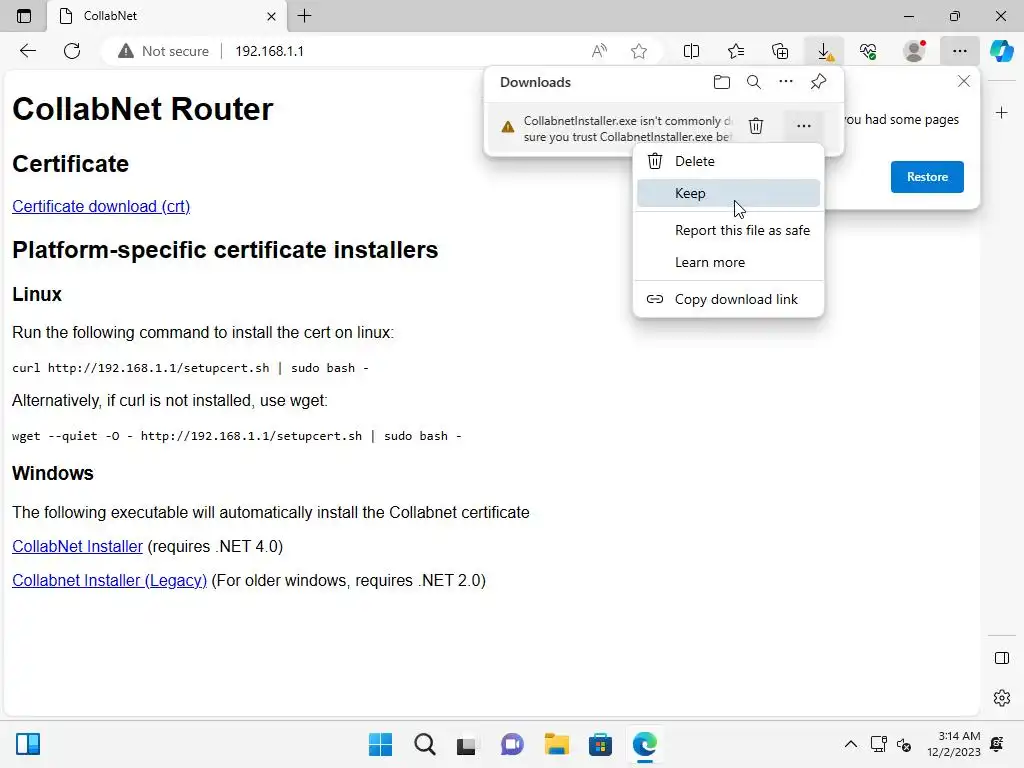Viewport: 1024px width, 768px height.
Task: Add this page to favorites with the star
Action: (x=639, y=51)
